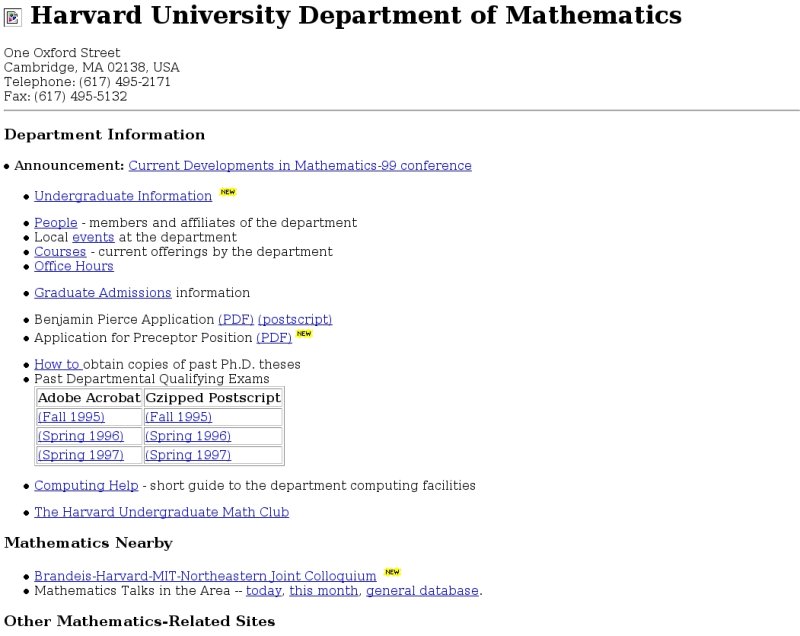
Task: Click the How to link for theses
Action: click(x=57, y=365)
